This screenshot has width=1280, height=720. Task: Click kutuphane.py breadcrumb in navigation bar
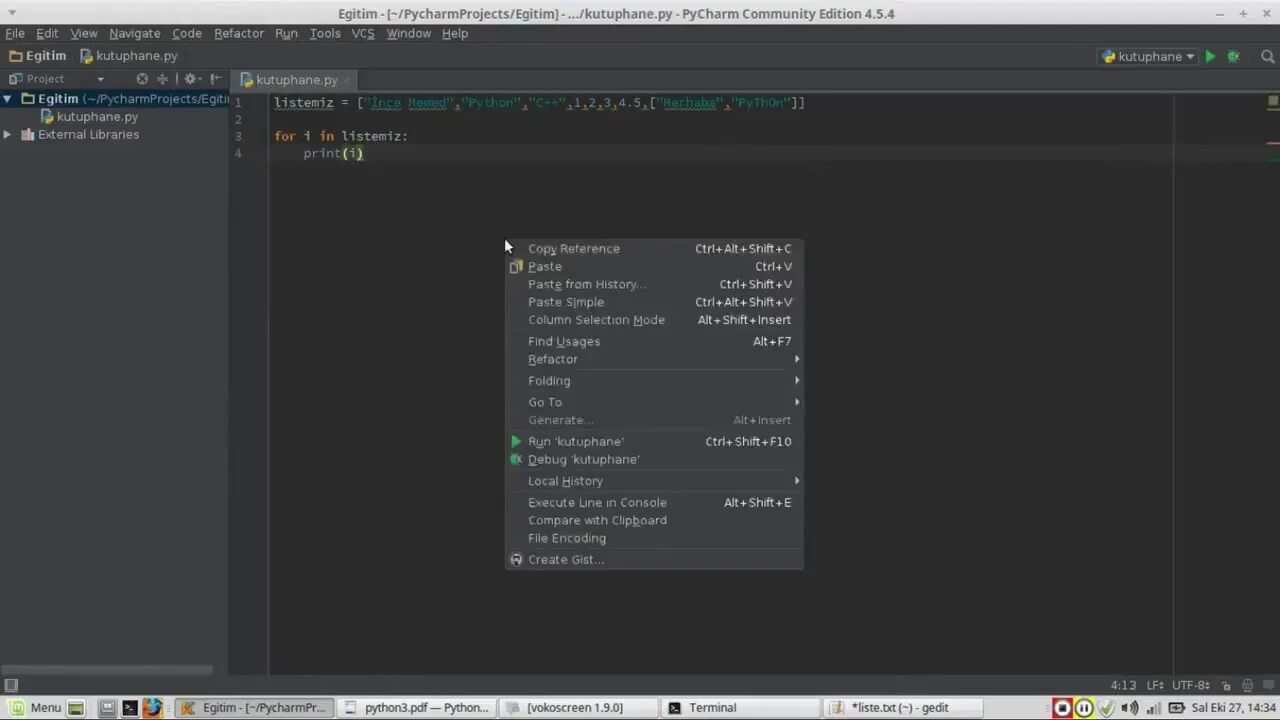click(128, 56)
